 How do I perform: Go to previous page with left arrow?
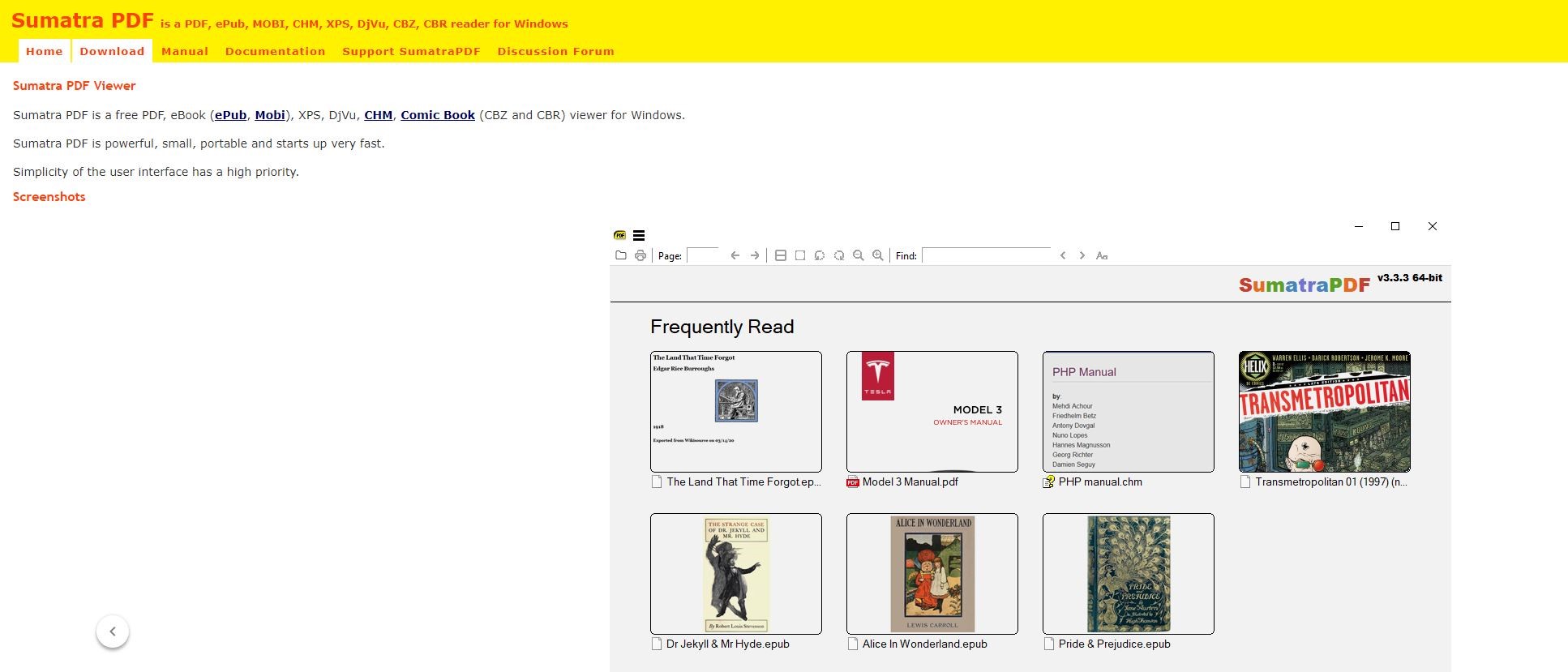point(735,255)
